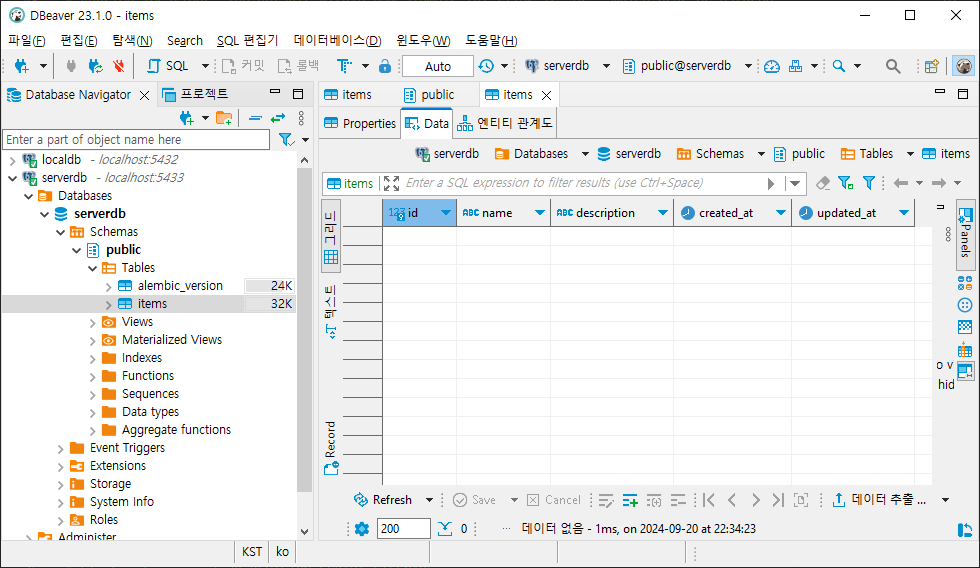Click the first page navigation icon
The image size is (980, 568).
click(708, 500)
